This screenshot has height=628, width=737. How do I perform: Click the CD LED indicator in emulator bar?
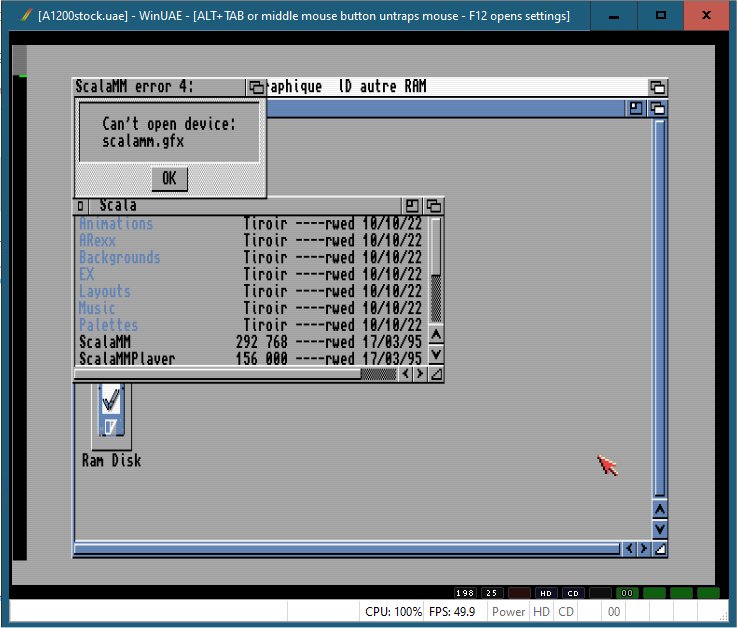[573, 593]
